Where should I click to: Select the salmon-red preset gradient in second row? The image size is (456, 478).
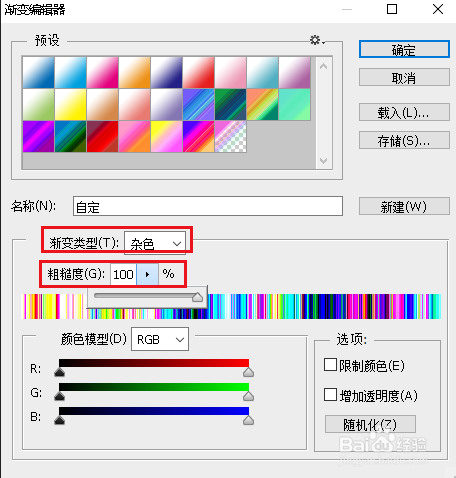click(x=134, y=104)
